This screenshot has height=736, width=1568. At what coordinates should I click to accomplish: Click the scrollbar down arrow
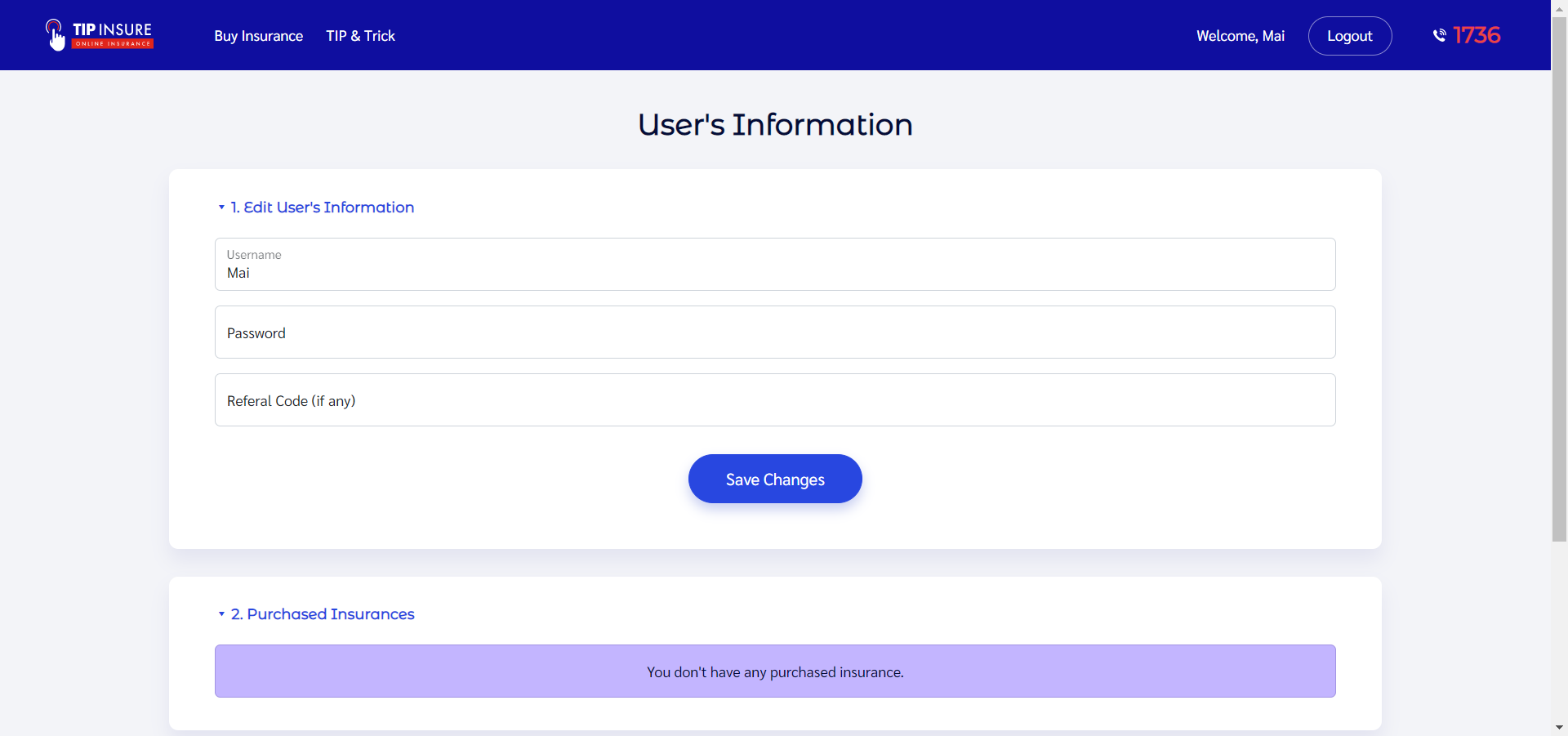pos(1559,727)
